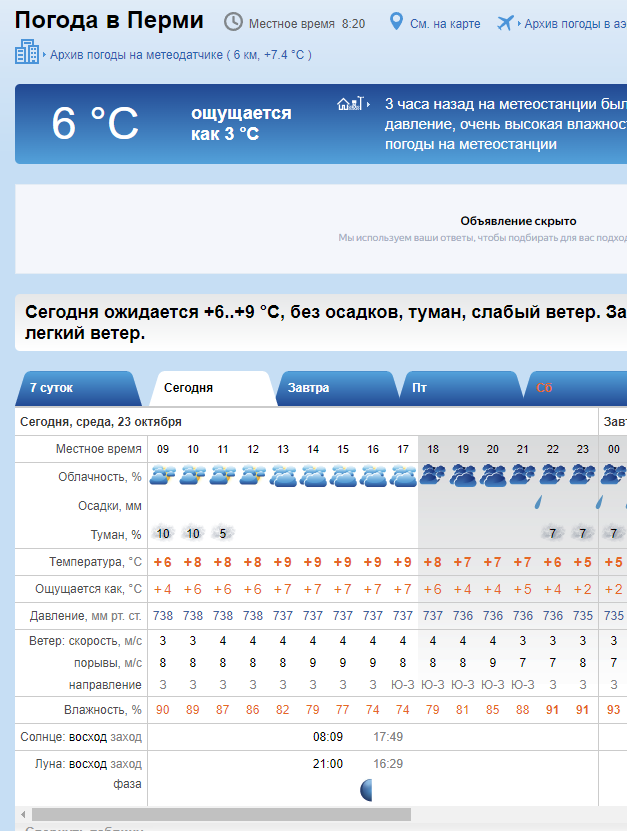The width and height of the screenshot is (627, 831).
Task: Click cloudiness icon for hour 12
Action: coord(253,475)
